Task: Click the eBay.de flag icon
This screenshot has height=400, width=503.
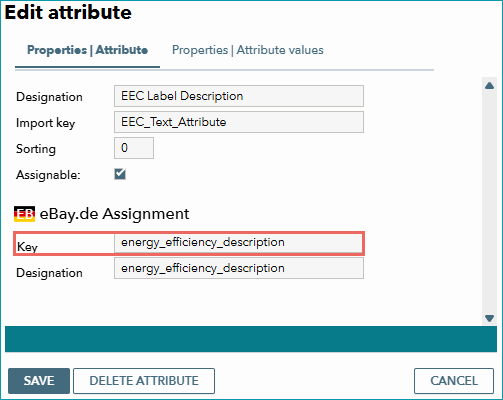Action: click(24, 214)
